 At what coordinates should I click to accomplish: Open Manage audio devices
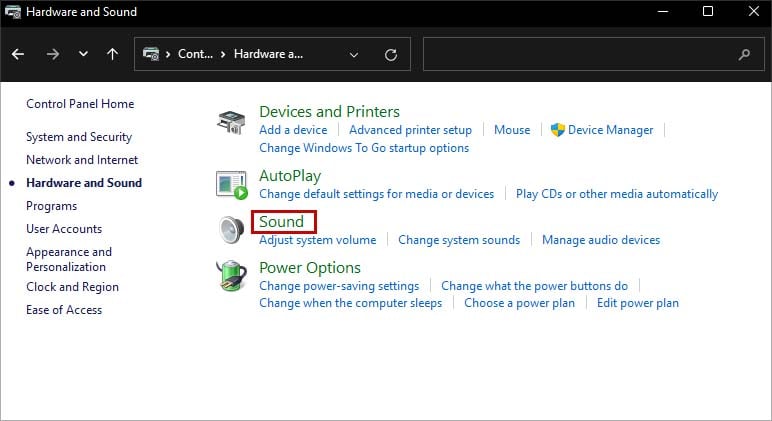click(601, 240)
